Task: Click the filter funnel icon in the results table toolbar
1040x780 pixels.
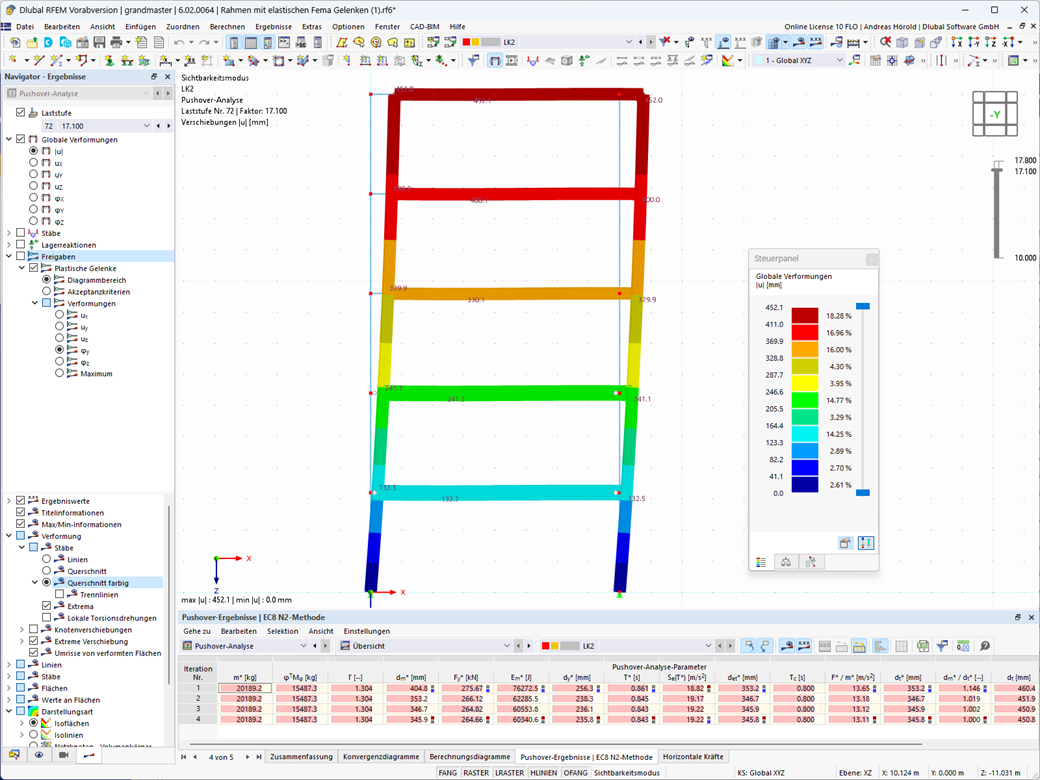Action: (942, 646)
